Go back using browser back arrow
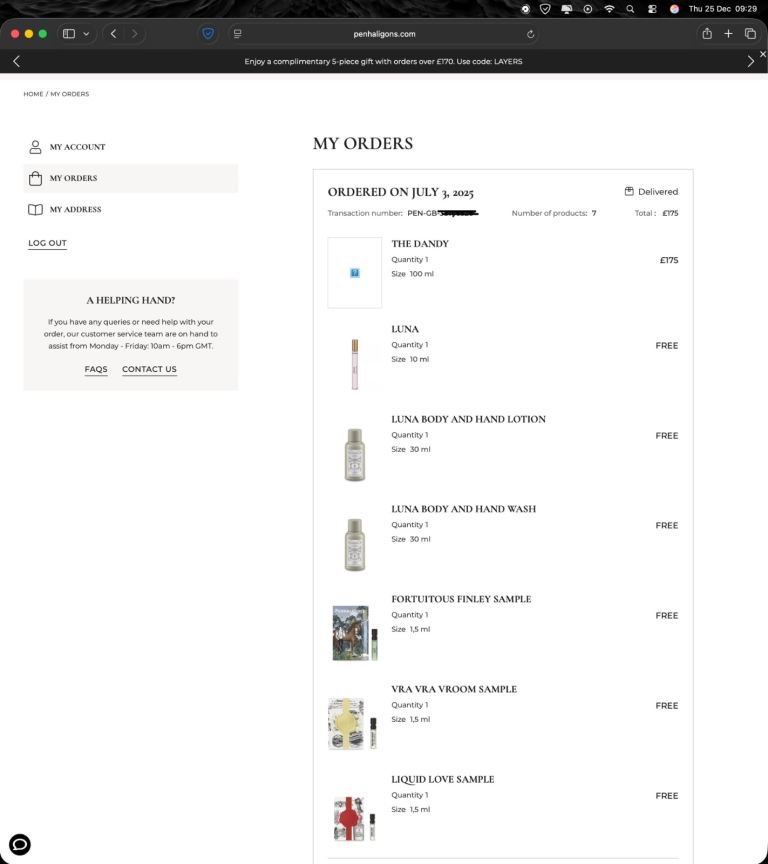The width and height of the screenshot is (768, 864). coord(113,33)
